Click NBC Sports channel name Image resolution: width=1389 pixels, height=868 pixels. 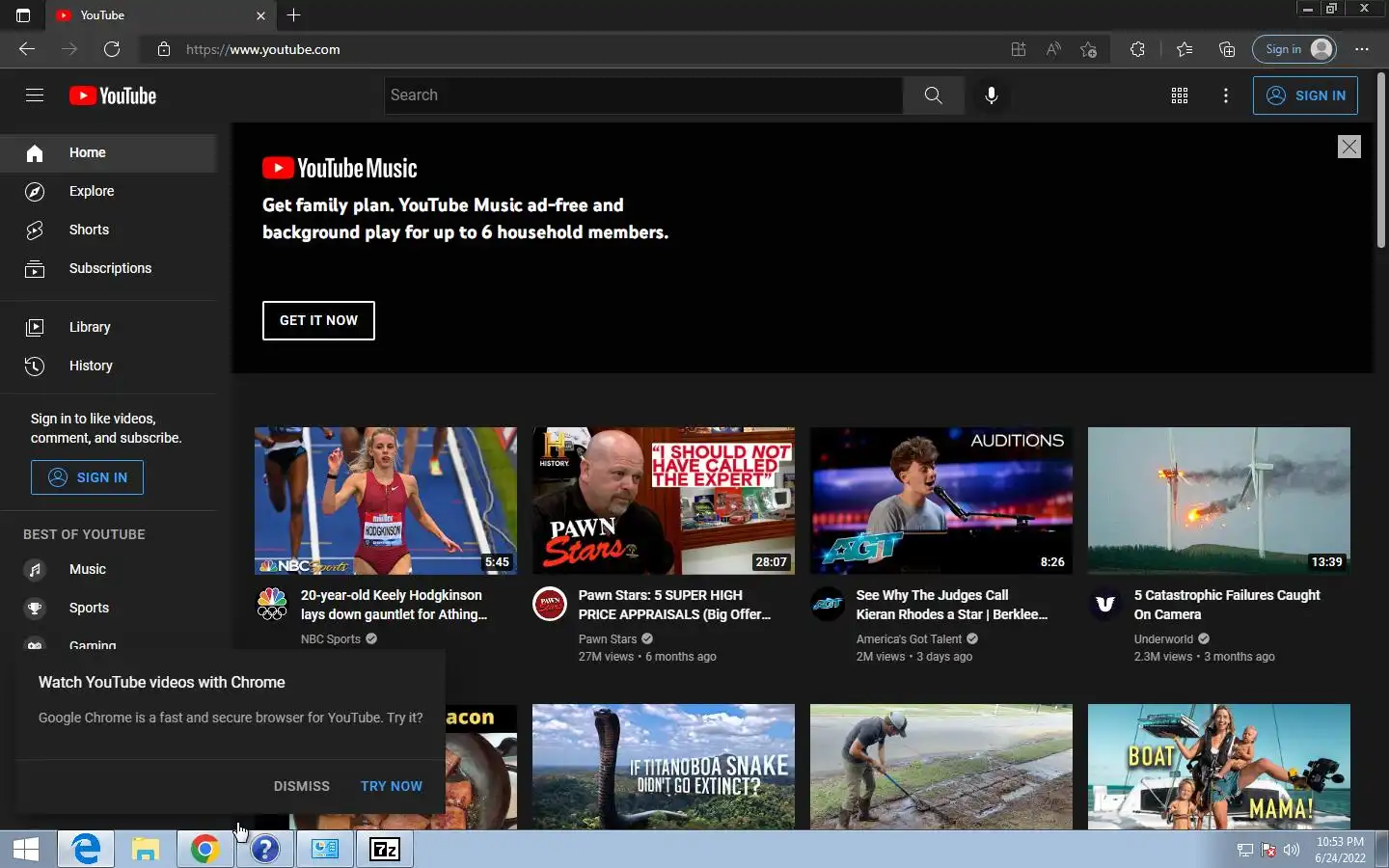(331, 639)
